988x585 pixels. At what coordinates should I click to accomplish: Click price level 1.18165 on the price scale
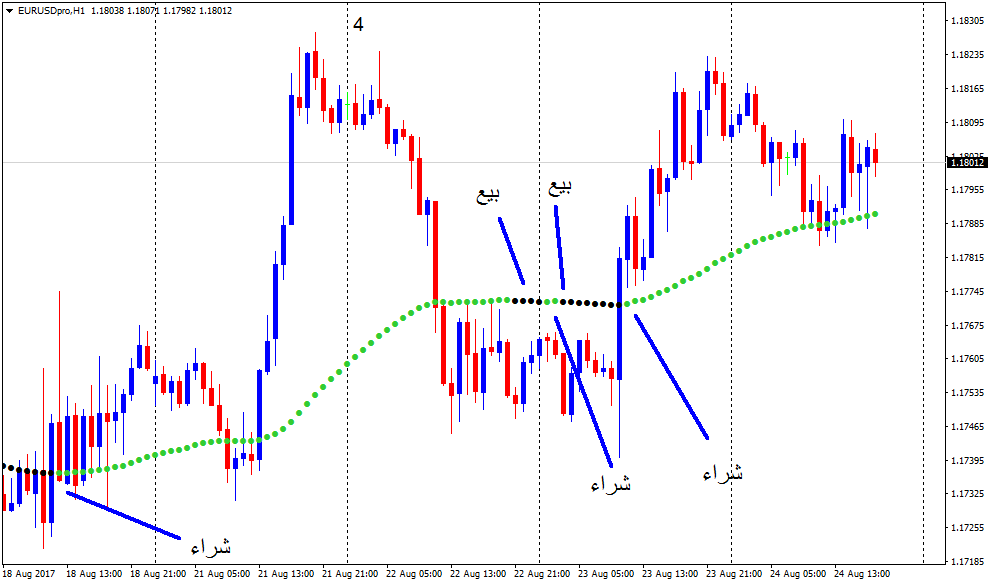tap(967, 88)
